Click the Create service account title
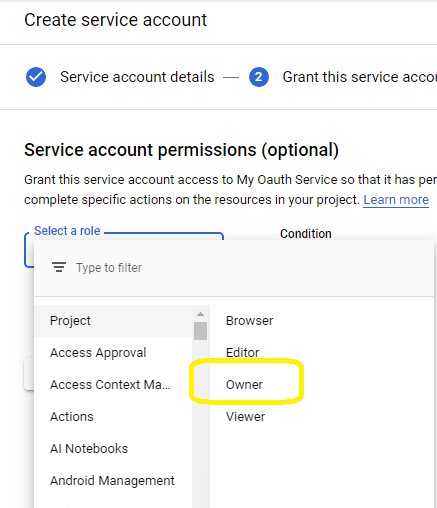Screen dimensions: 437x508 click(x=115, y=20)
